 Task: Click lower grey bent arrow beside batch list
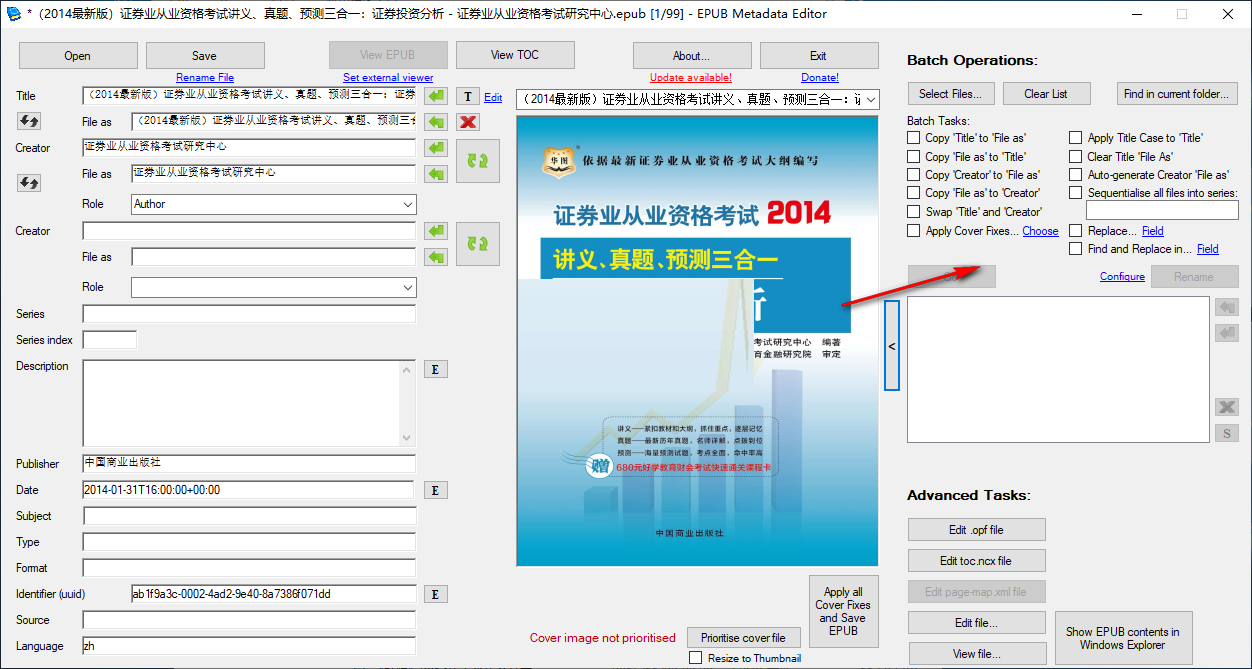pos(1227,332)
